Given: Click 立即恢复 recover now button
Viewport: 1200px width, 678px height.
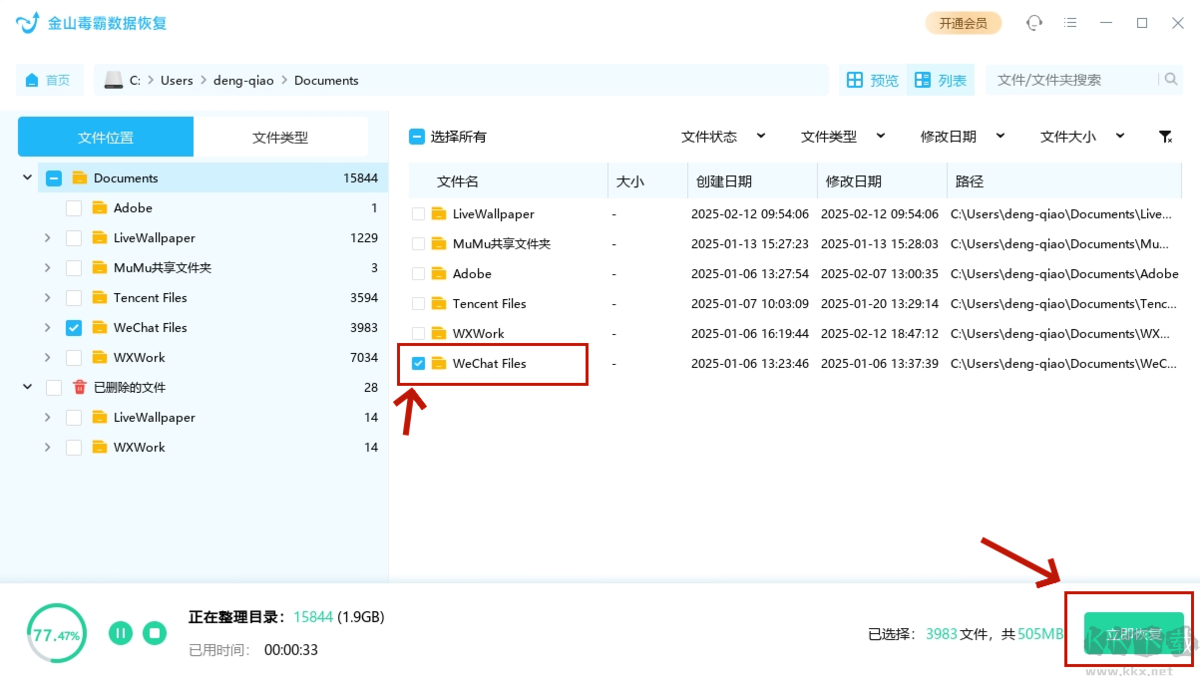Looking at the screenshot, I should click(1134, 634).
